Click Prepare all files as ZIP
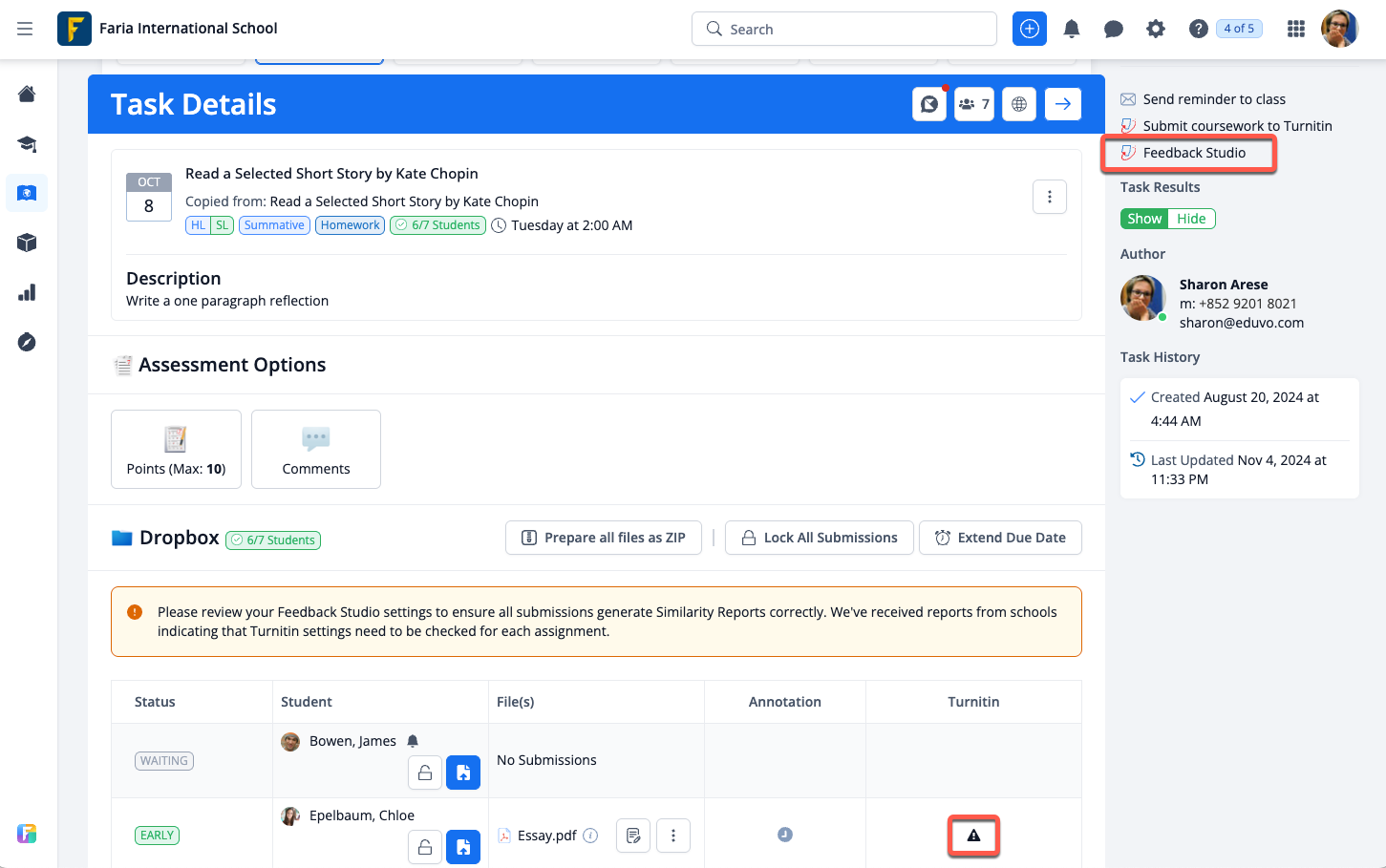Viewport: 1386px width, 868px height. pyautogui.click(x=604, y=538)
